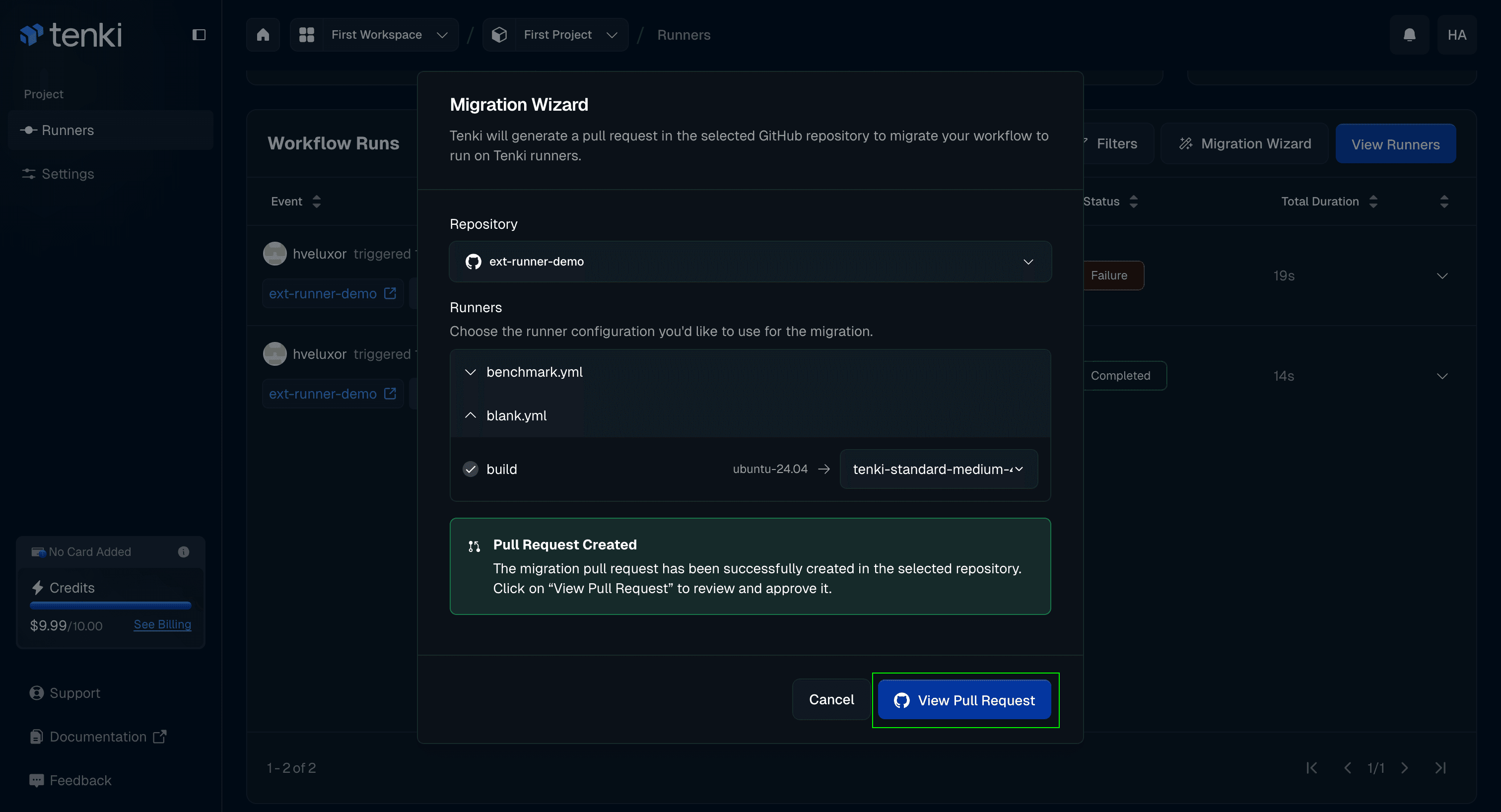
Task: Open First Project dropdown
Action: click(555, 35)
